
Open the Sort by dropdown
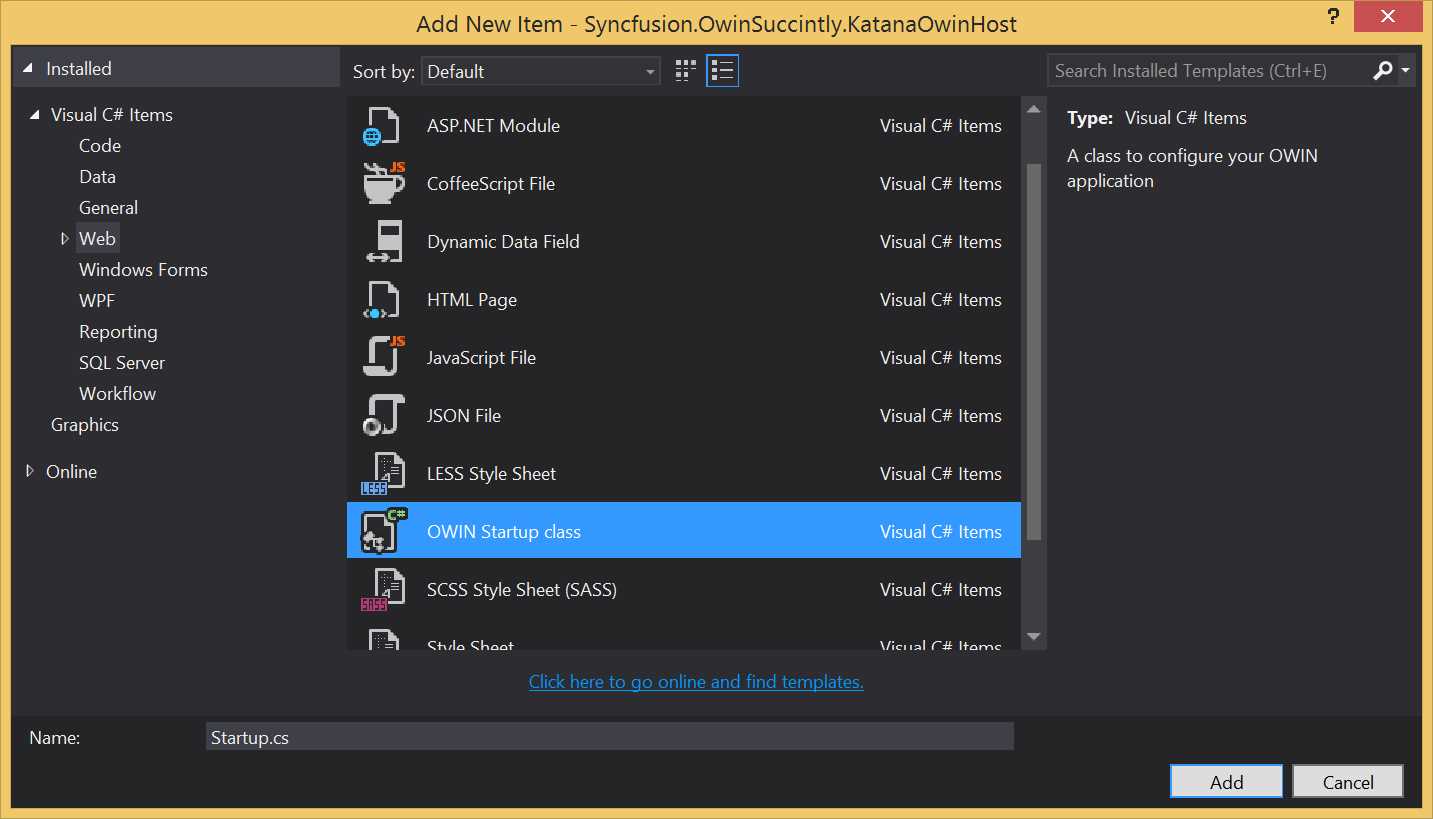point(541,71)
